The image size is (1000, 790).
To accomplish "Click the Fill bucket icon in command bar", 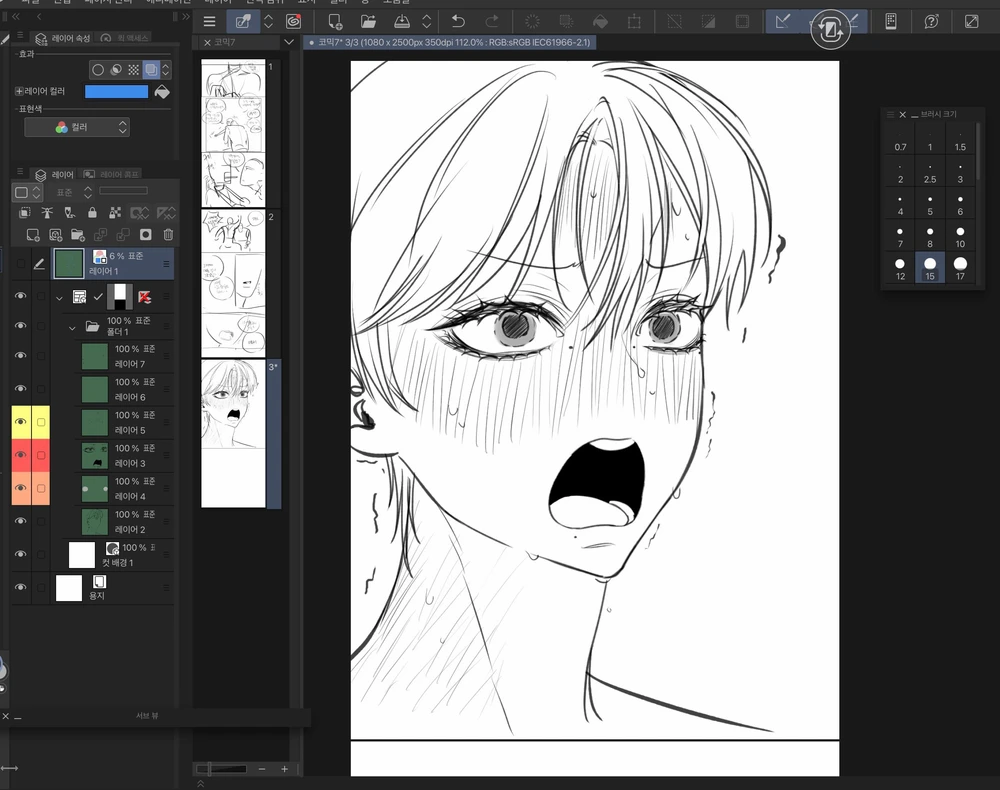I will point(600,22).
